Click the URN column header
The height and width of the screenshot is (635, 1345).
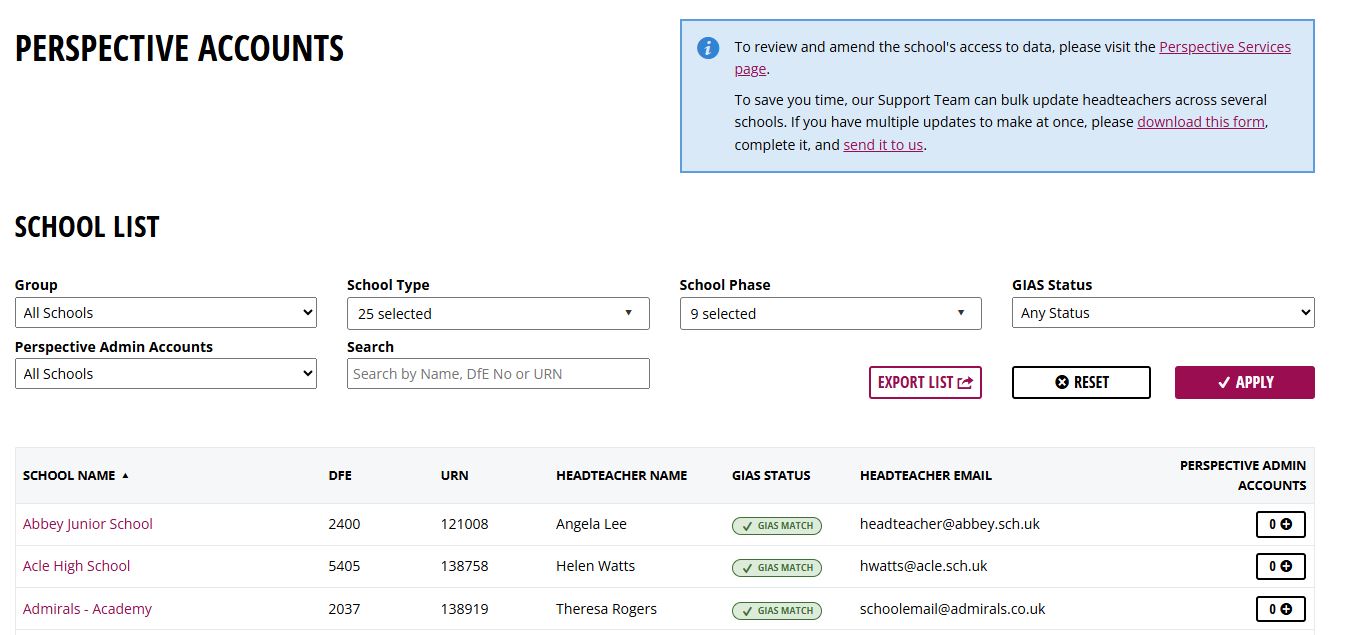pos(454,476)
